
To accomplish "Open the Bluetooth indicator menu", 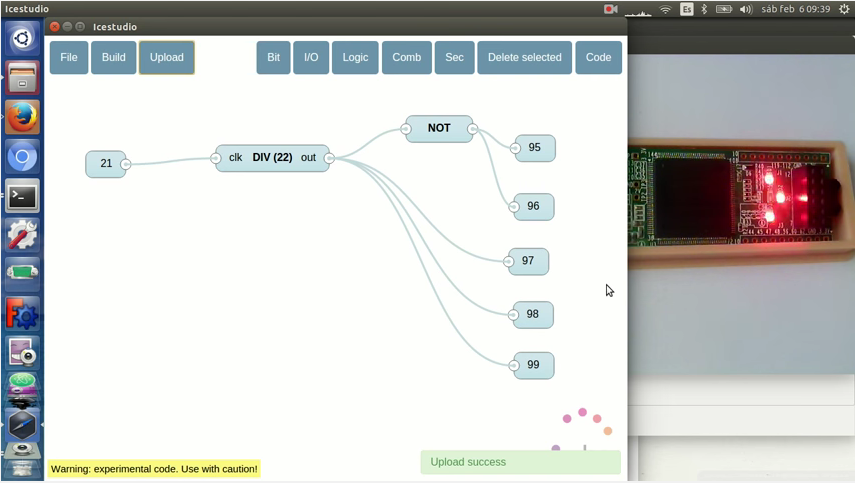I will (704, 9).
